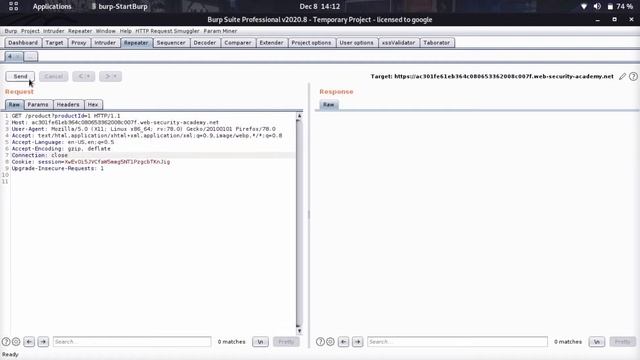The image size is (640, 360).
Task: Click response Pretty button
Action: click(622, 342)
